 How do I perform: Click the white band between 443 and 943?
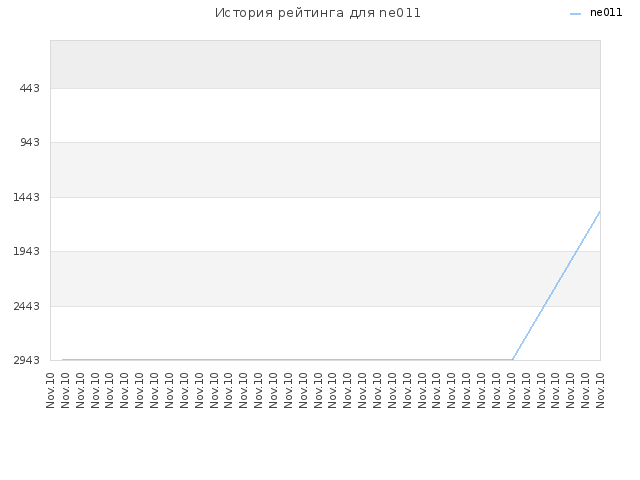click(325, 115)
